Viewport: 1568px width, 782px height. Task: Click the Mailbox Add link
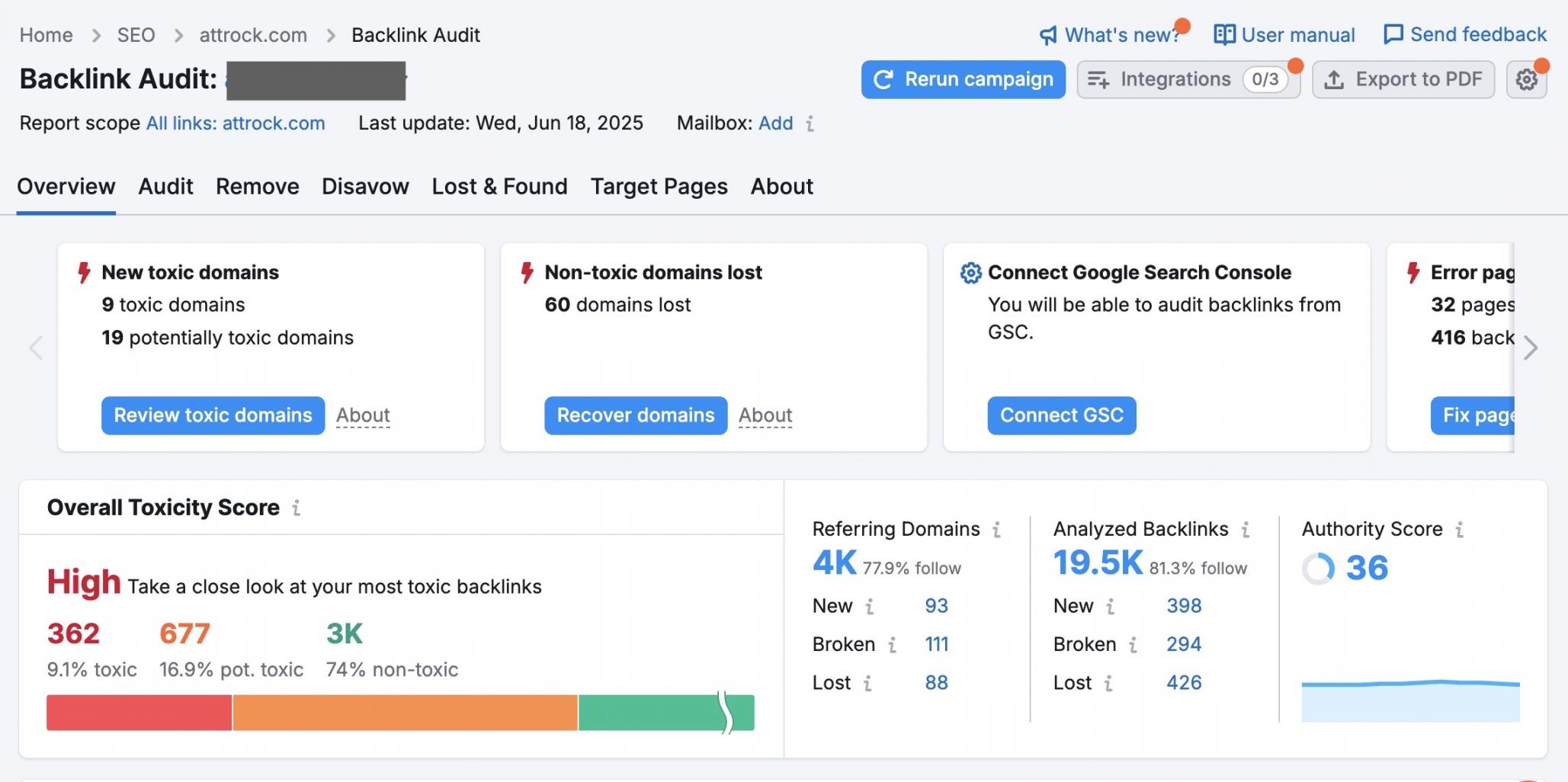[776, 123]
